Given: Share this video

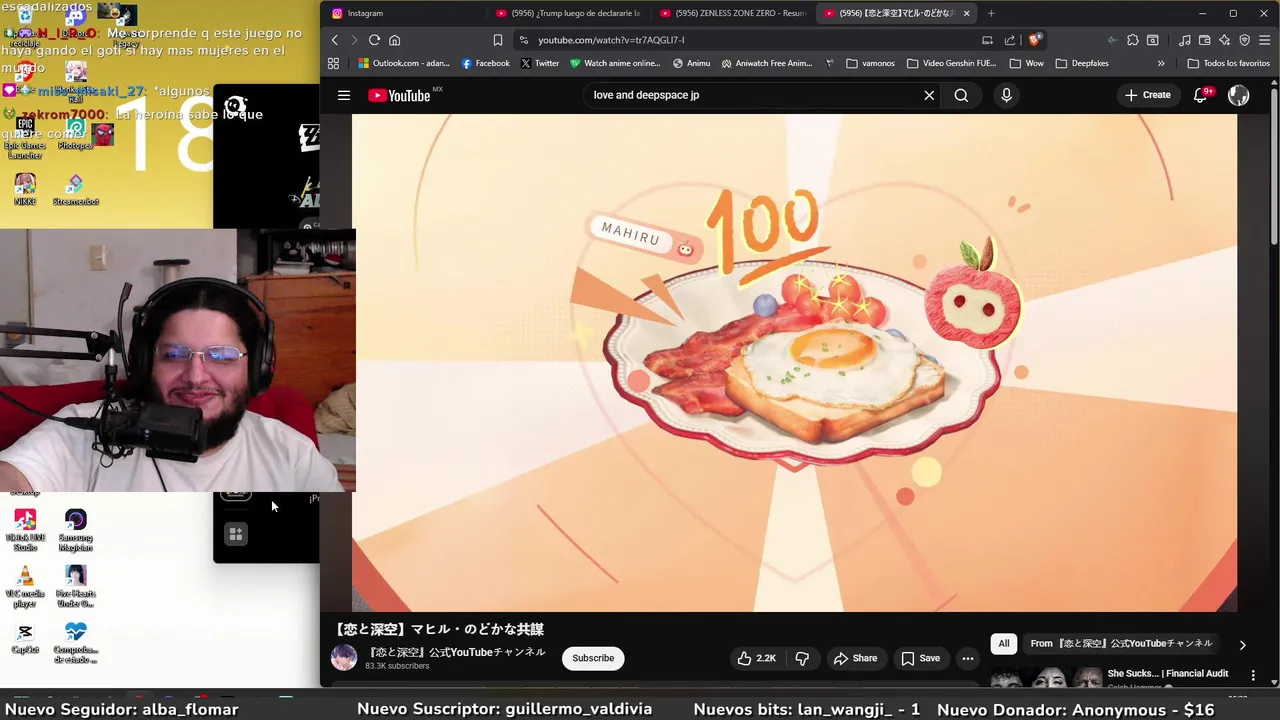Looking at the screenshot, I should (856, 658).
